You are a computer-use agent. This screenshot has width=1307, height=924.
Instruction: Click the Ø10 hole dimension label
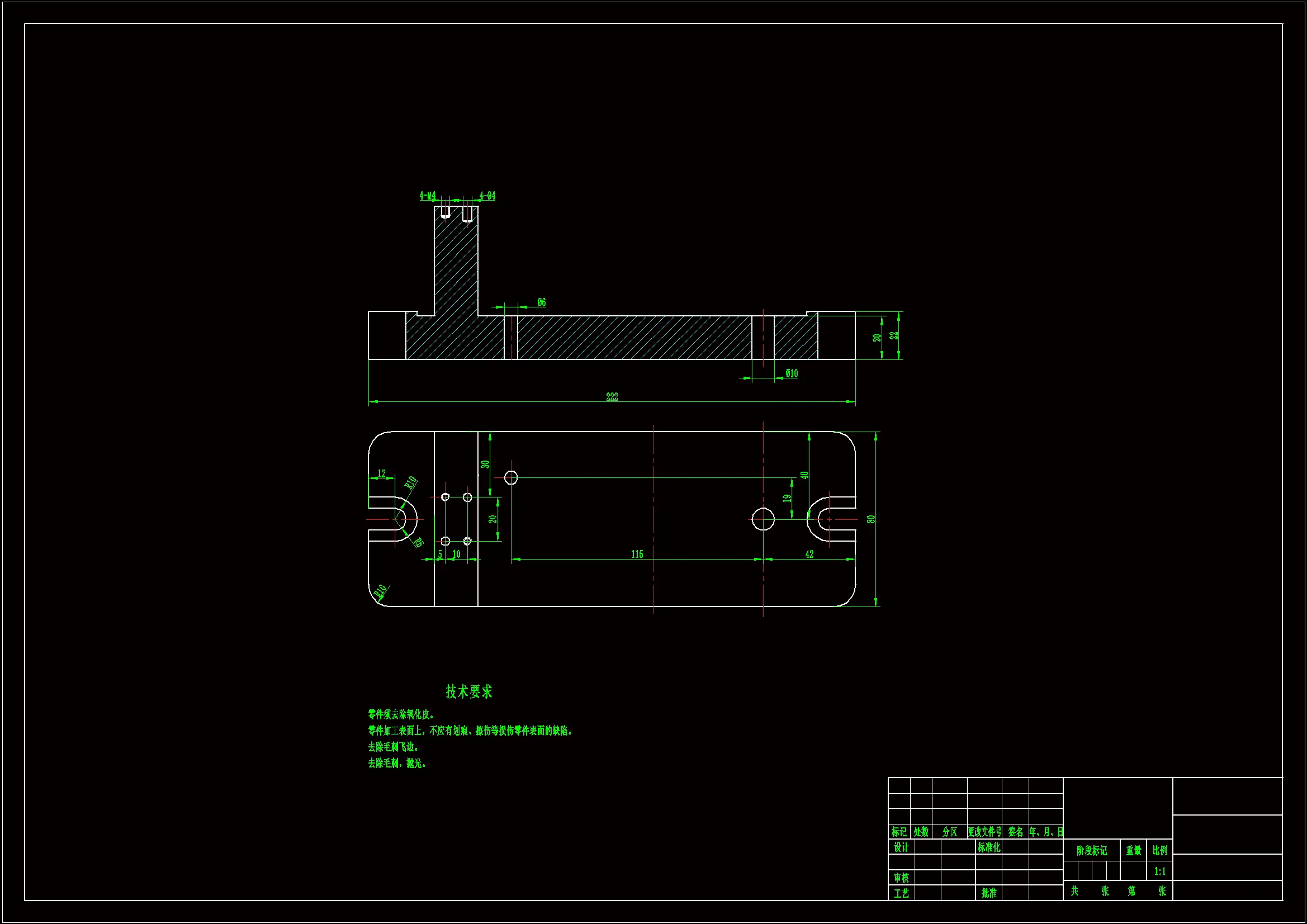(x=792, y=373)
